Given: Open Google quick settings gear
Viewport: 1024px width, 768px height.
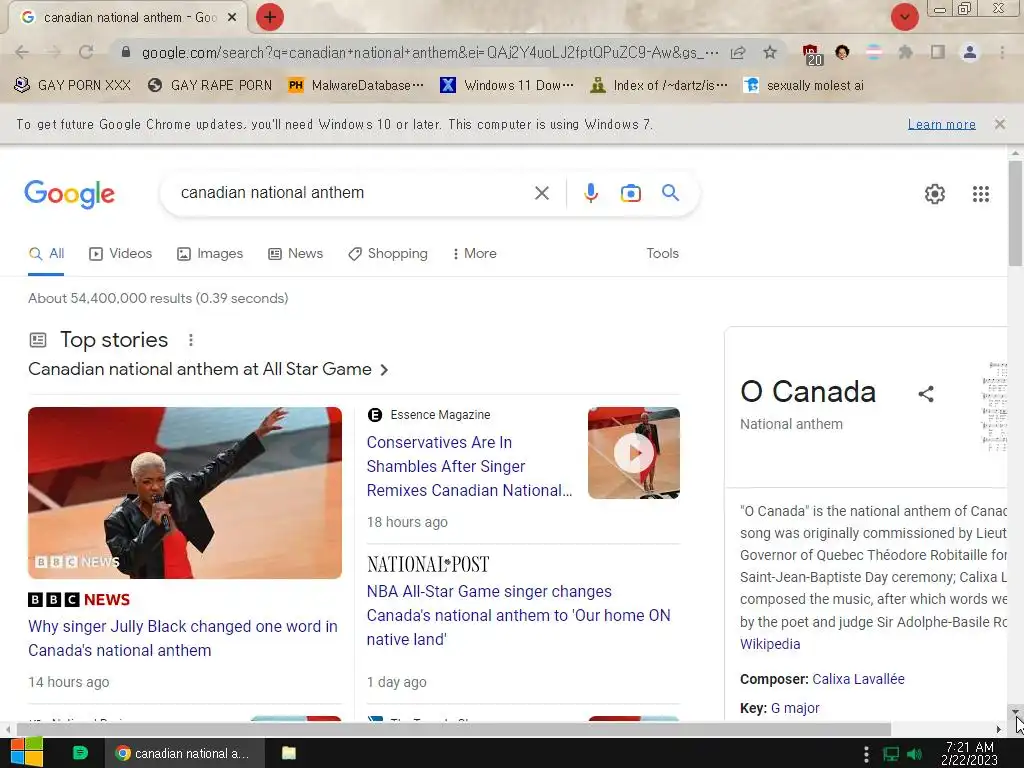Looking at the screenshot, I should pyautogui.click(x=935, y=194).
